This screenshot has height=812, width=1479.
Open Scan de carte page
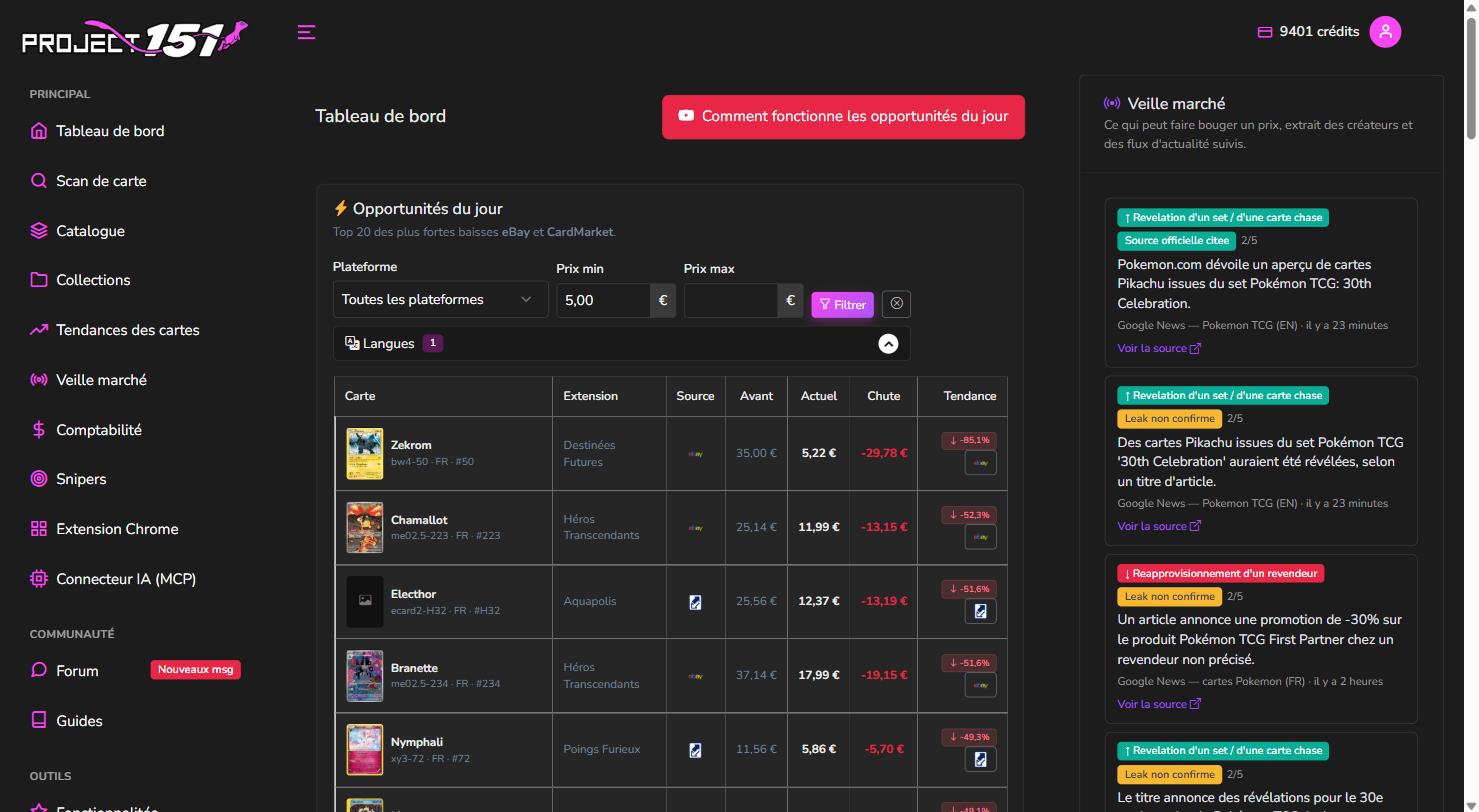tap(101, 181)
